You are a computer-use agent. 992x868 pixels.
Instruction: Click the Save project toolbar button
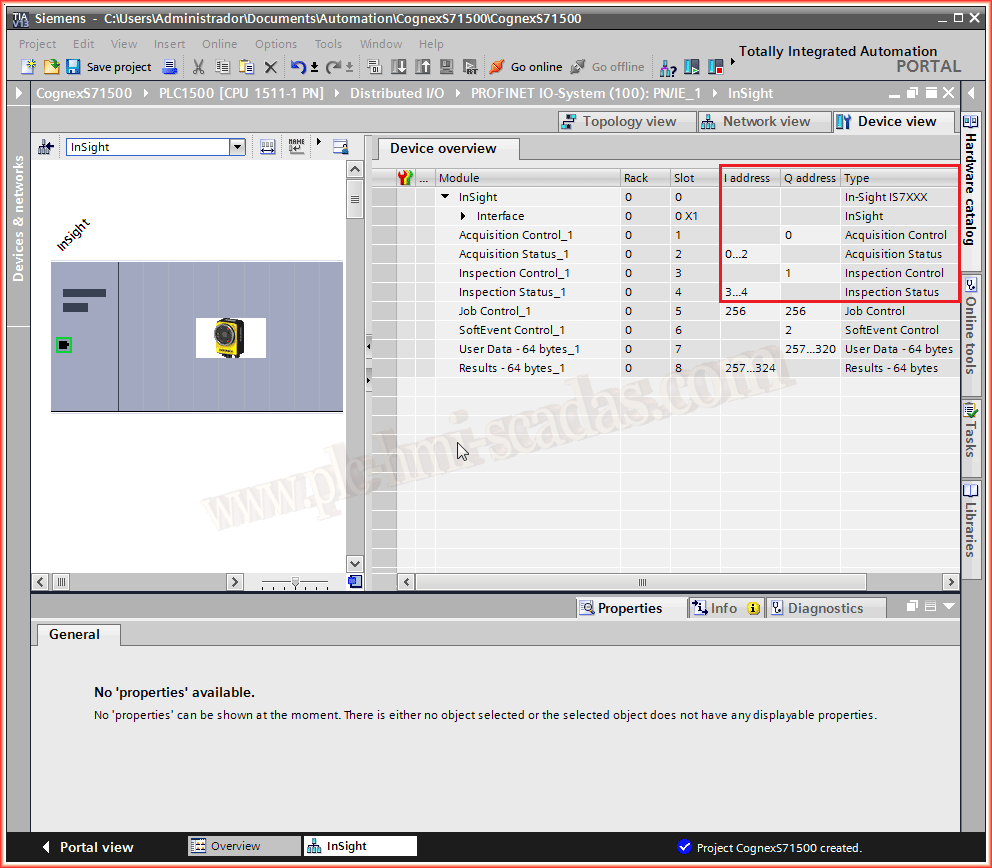108,67
